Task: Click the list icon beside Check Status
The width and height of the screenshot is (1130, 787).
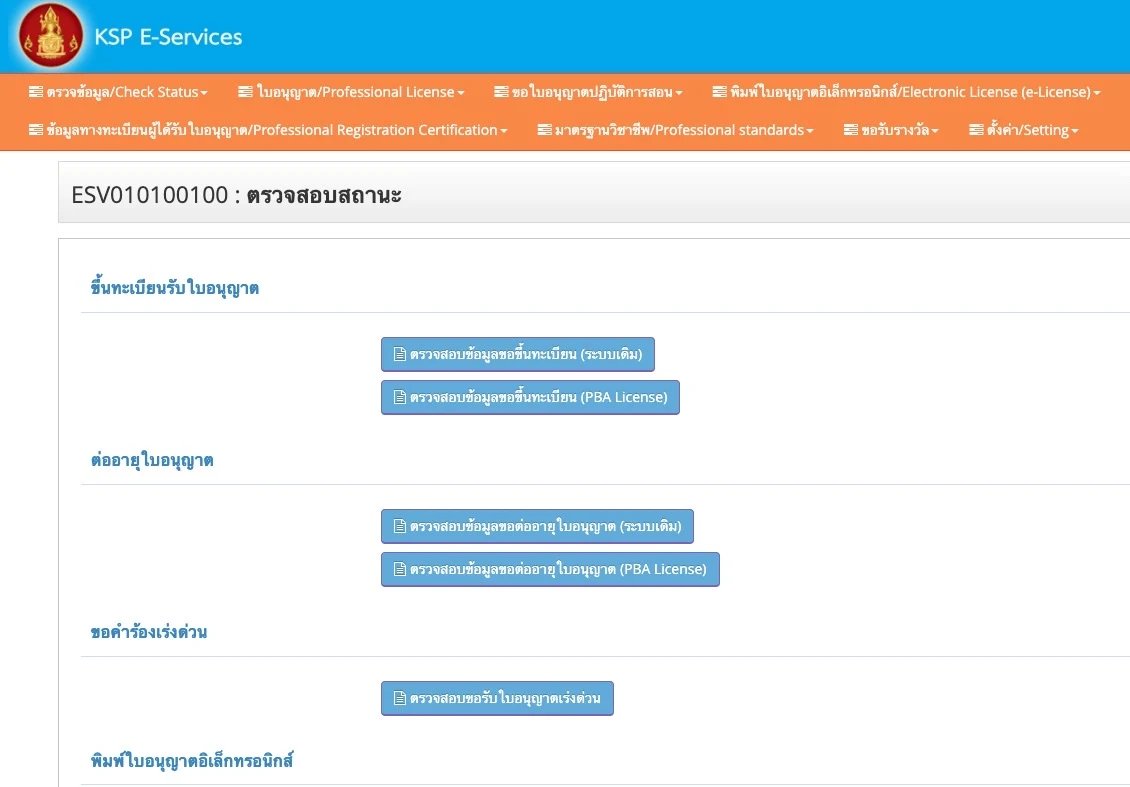Action: tap(35, 92)
